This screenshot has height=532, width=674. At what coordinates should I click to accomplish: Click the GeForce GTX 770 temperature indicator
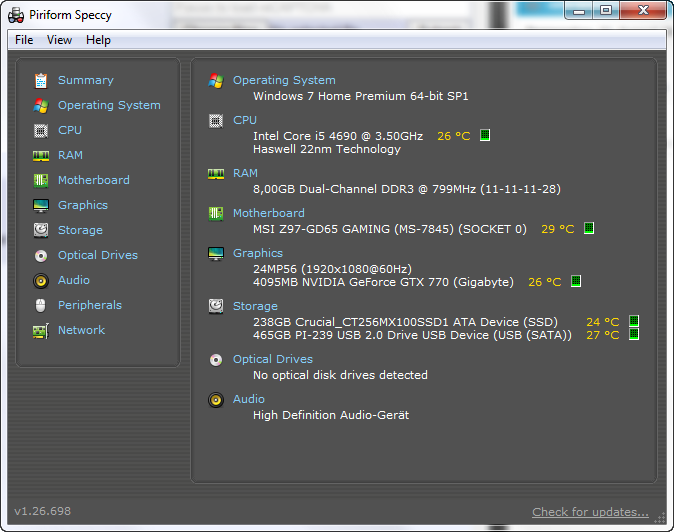click(x=576, y=282)
